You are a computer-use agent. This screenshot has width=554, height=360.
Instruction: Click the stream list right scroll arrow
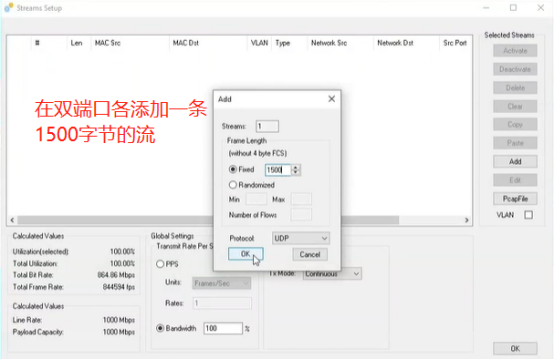click(x=467, y=220)
